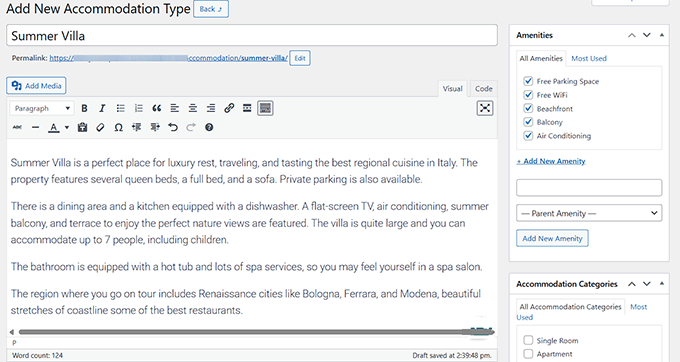Decrease paragraph indent
680x362 pixels.
137,127
